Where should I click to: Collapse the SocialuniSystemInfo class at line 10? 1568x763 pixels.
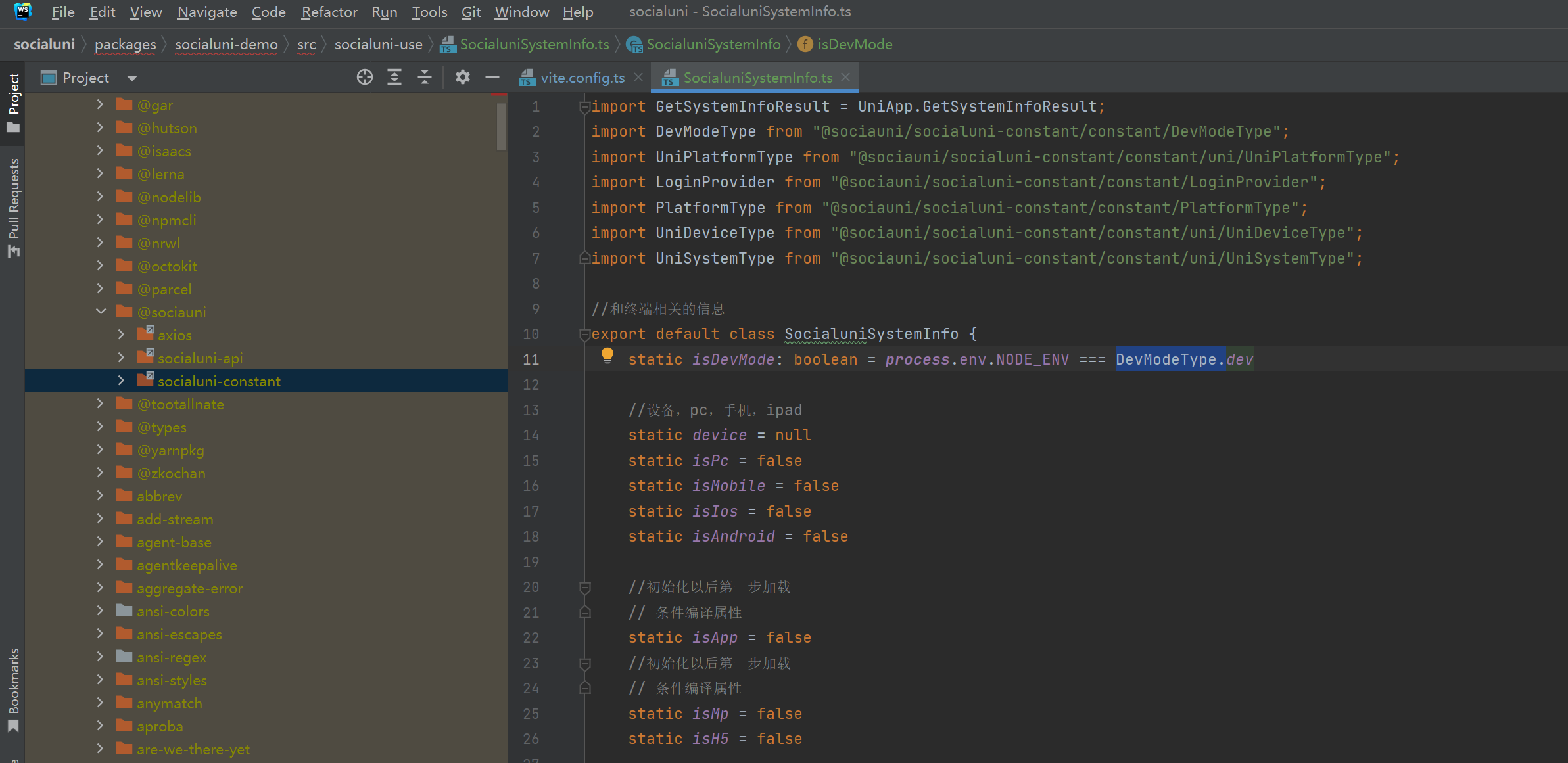(x=584, y=334)
